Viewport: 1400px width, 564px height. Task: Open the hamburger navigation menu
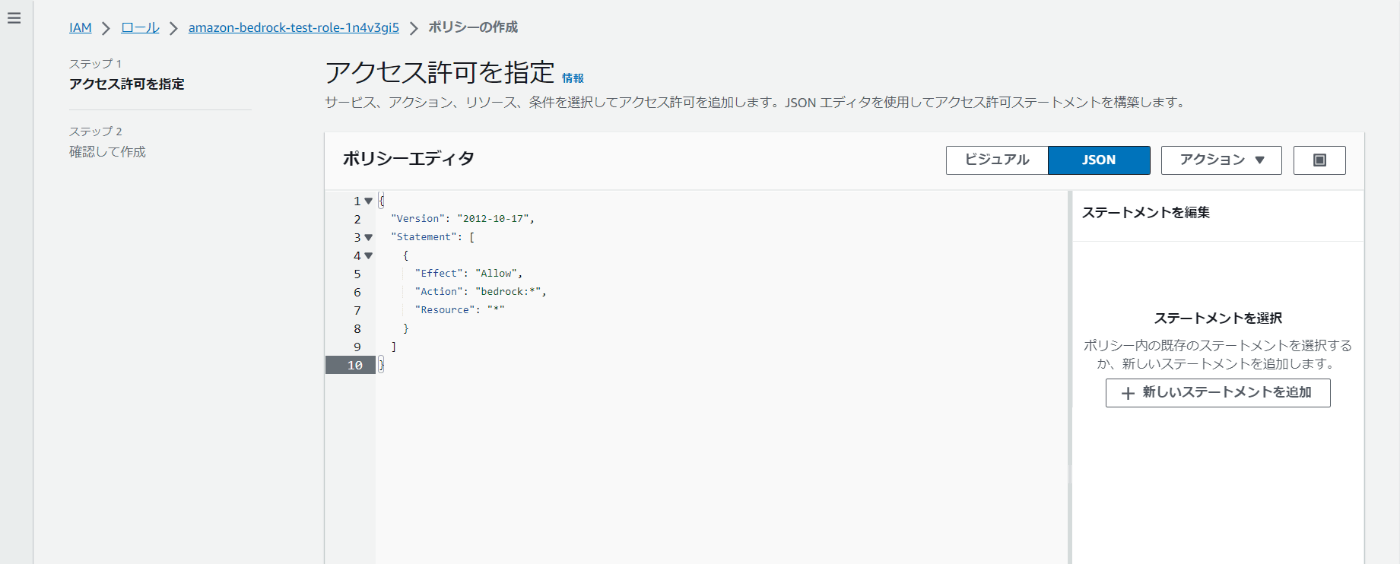coord(14,19)
